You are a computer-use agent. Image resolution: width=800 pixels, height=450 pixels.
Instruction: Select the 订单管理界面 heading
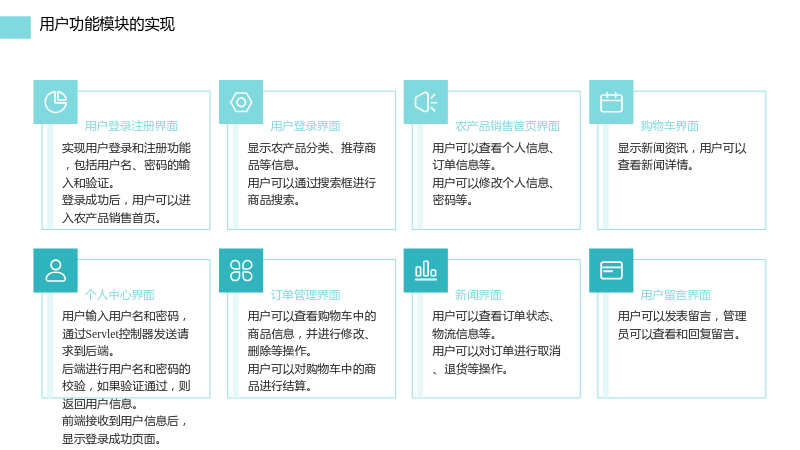[305, 295]
